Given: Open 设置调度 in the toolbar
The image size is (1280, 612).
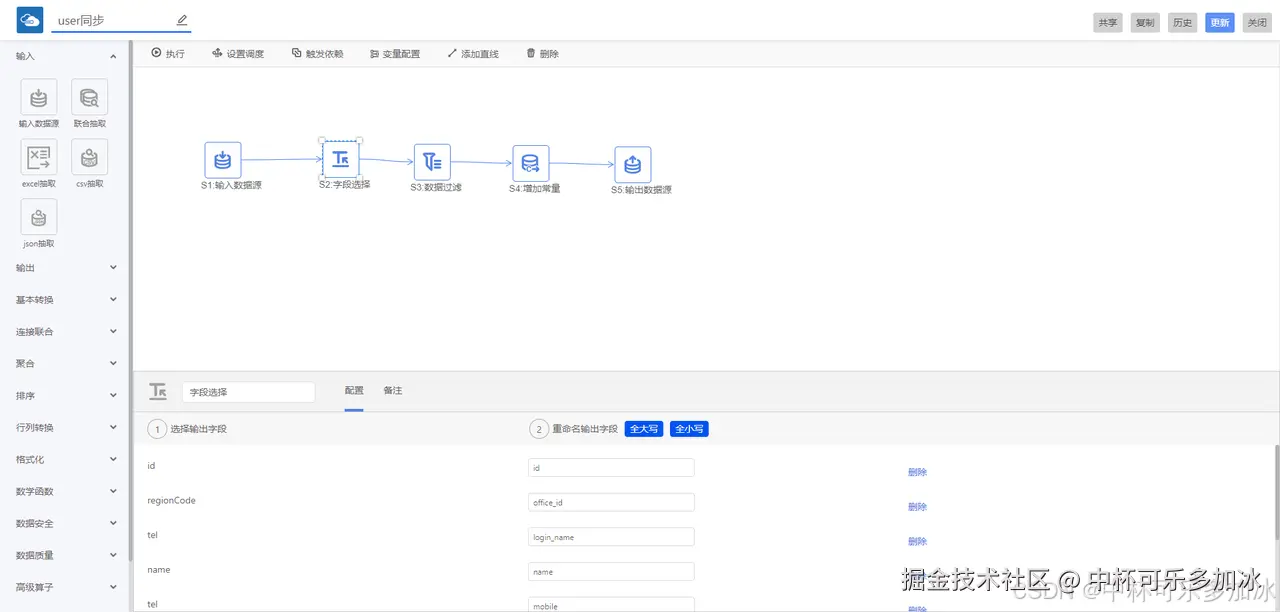Looking at the screenshot, I should (x=238, y=53).
